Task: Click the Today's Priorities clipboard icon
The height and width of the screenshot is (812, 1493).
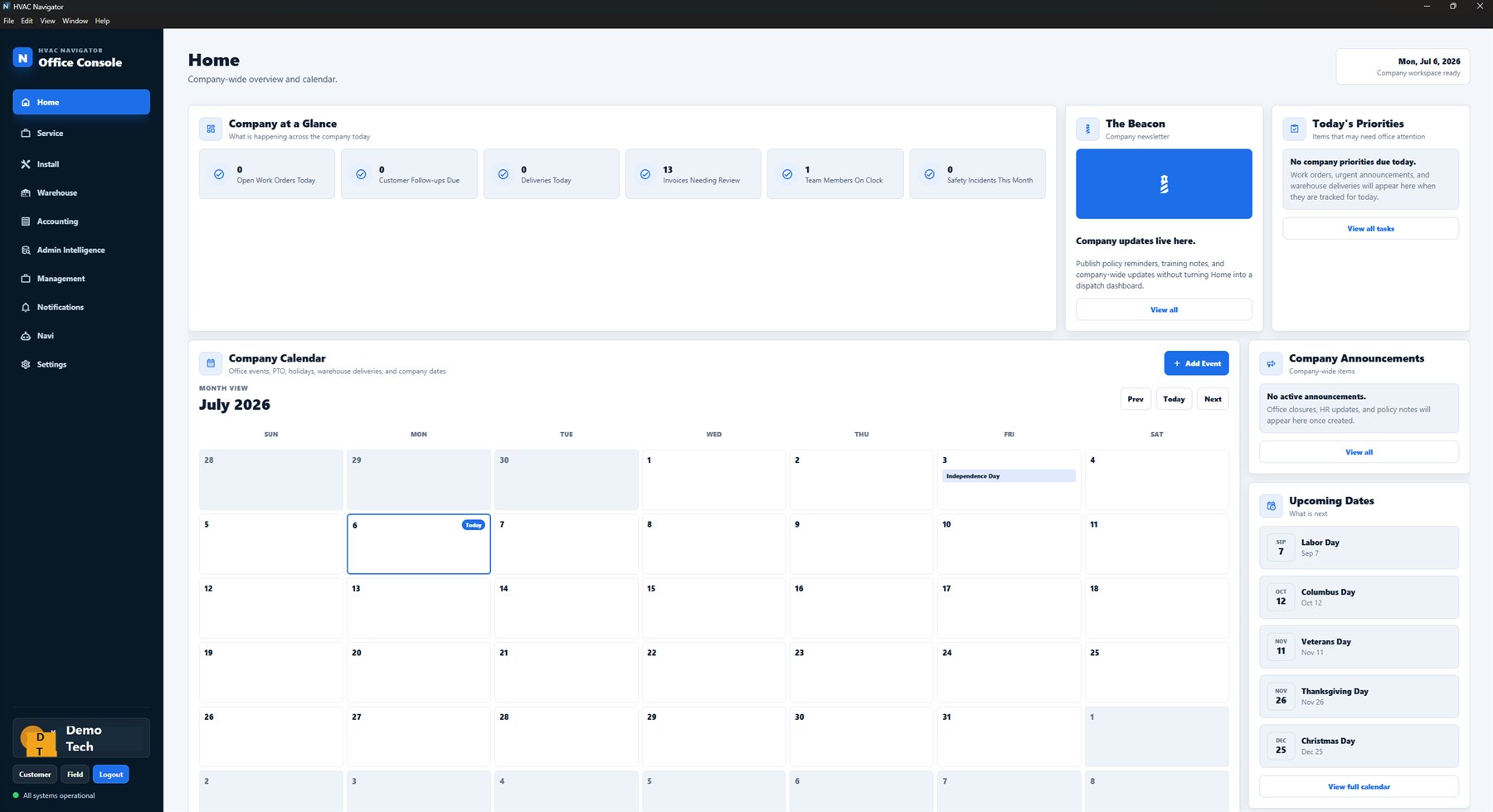Action: 1294,129
